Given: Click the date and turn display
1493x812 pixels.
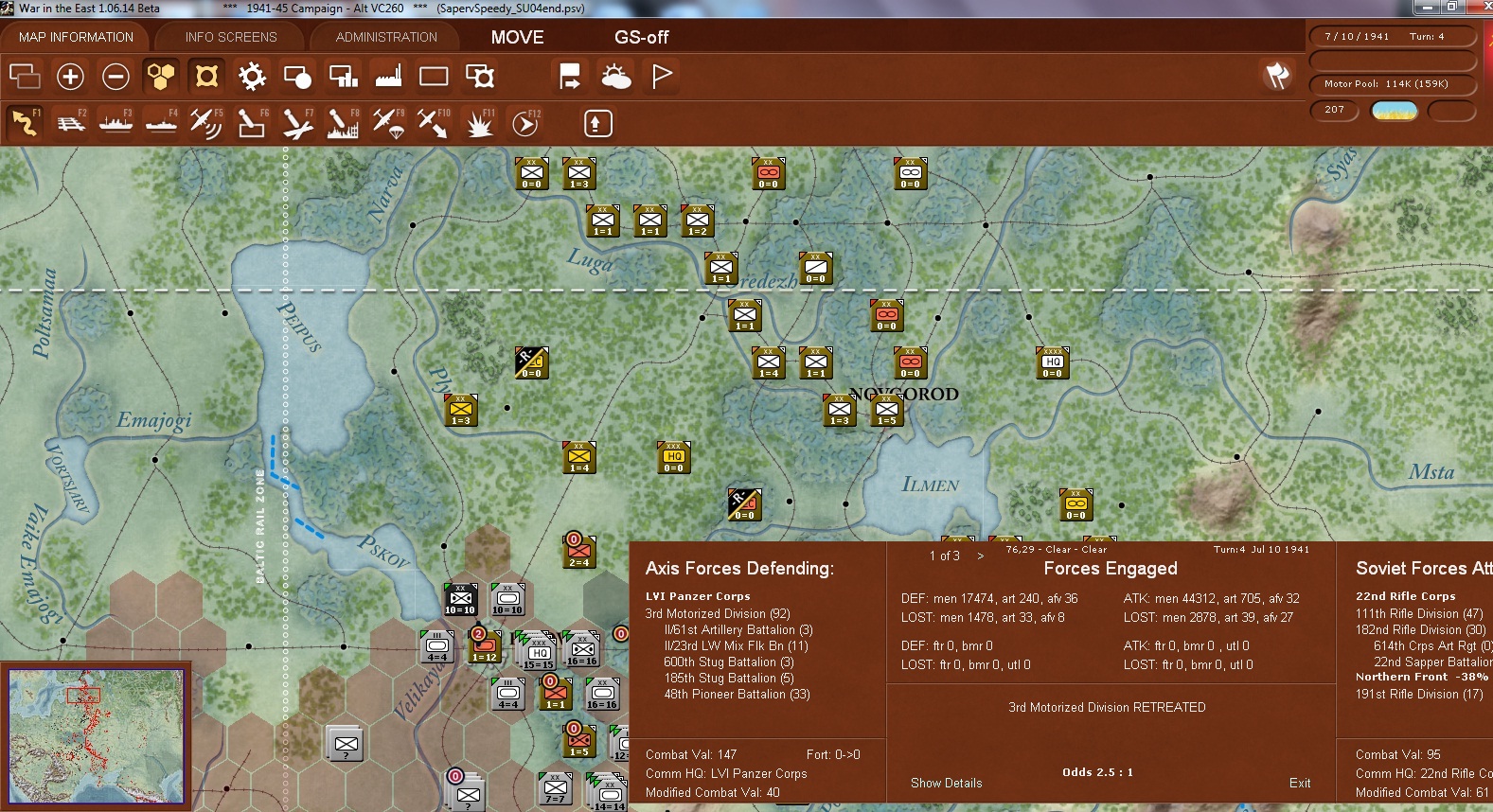Looking at the screenshot, I should pyautogui.click(x=1392, y=37).
